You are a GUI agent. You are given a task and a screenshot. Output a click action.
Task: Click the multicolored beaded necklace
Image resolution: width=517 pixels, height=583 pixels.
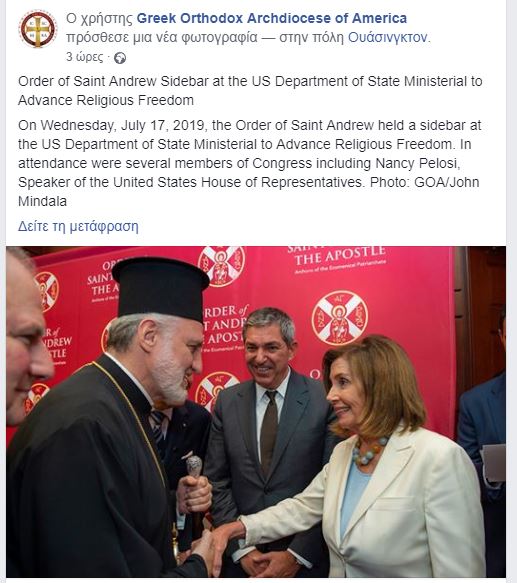click(x=368, y=452)
